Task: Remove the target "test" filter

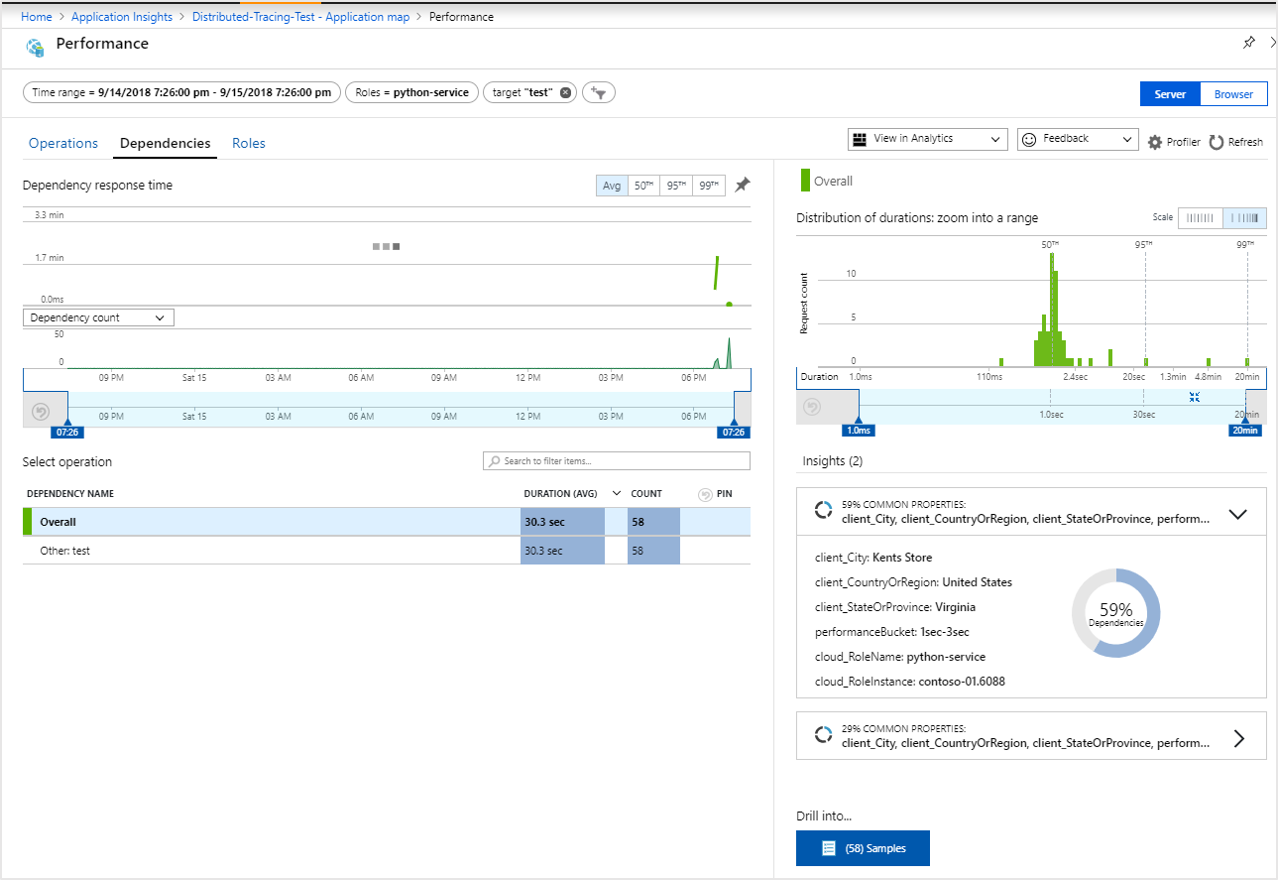Action: click(565, 92)
